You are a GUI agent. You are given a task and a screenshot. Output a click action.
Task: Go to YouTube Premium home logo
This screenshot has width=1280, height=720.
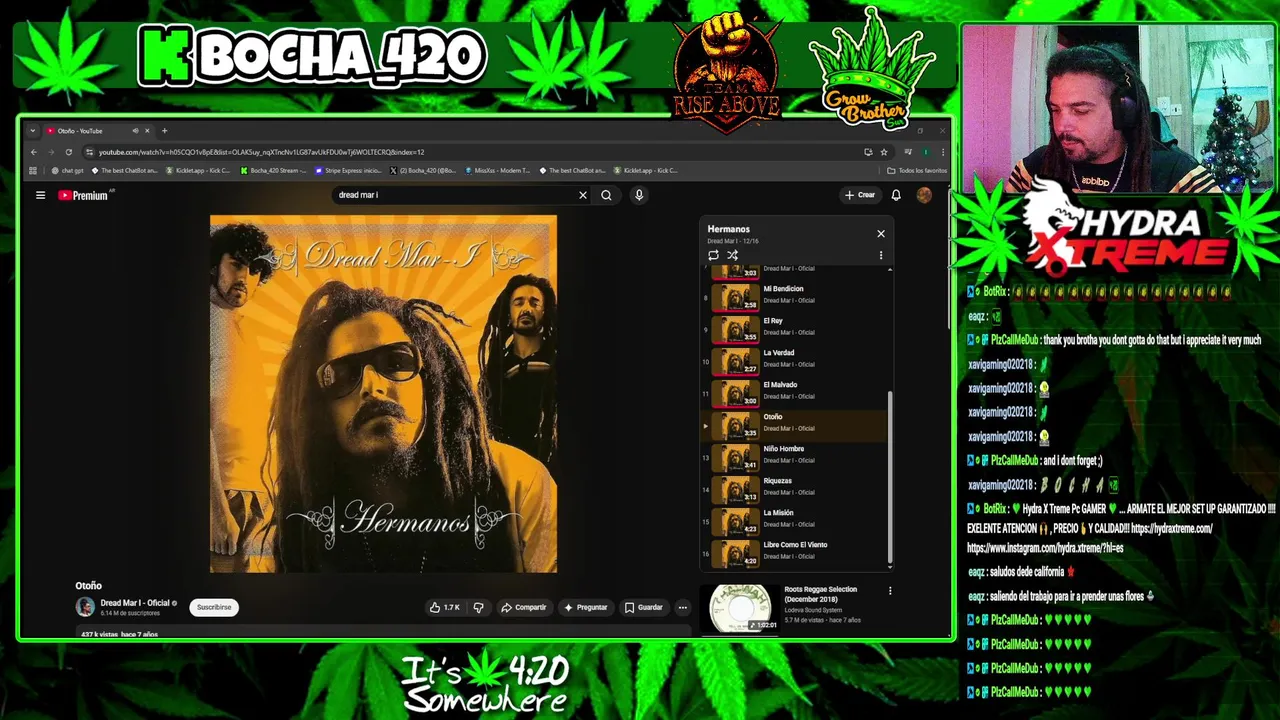click(84, 195)
